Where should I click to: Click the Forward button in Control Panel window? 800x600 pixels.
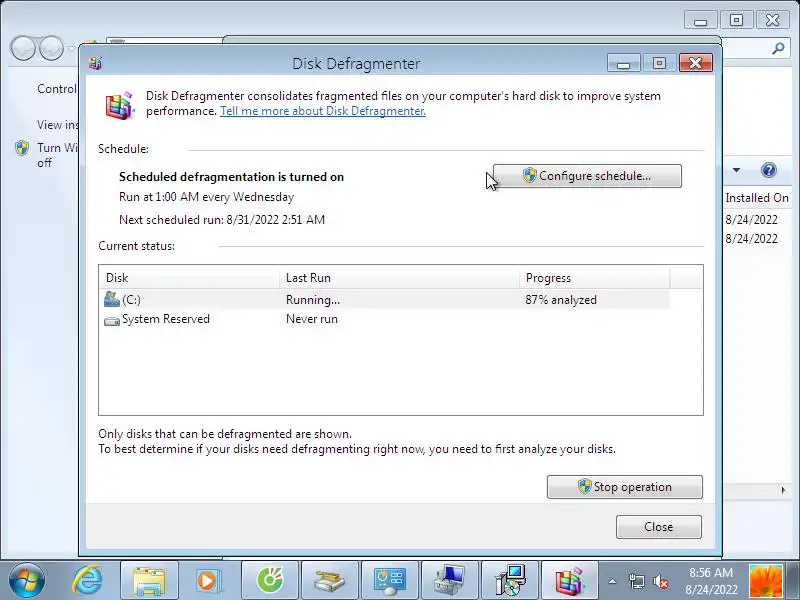52,48
